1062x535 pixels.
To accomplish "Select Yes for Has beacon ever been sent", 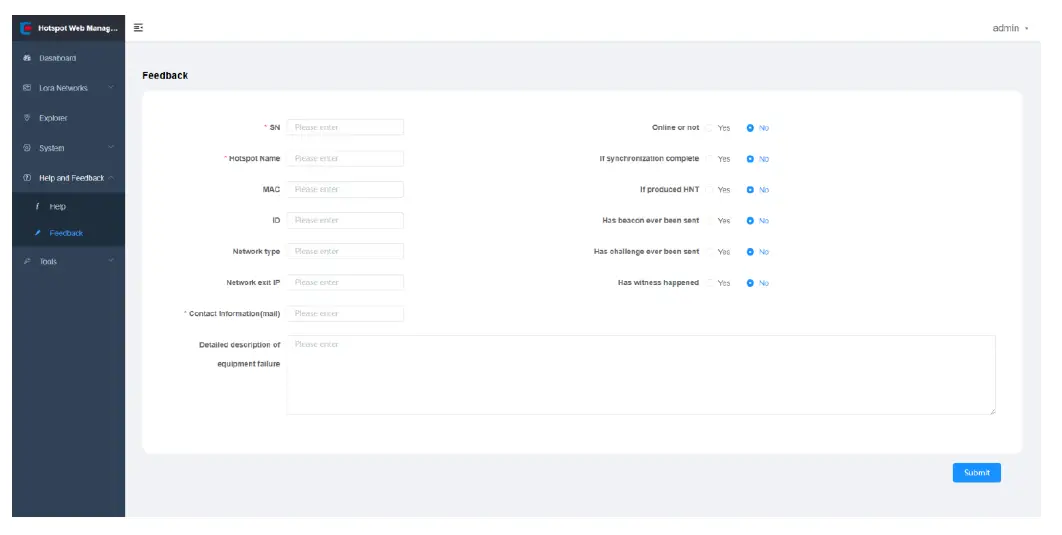I will coord(708,221).
